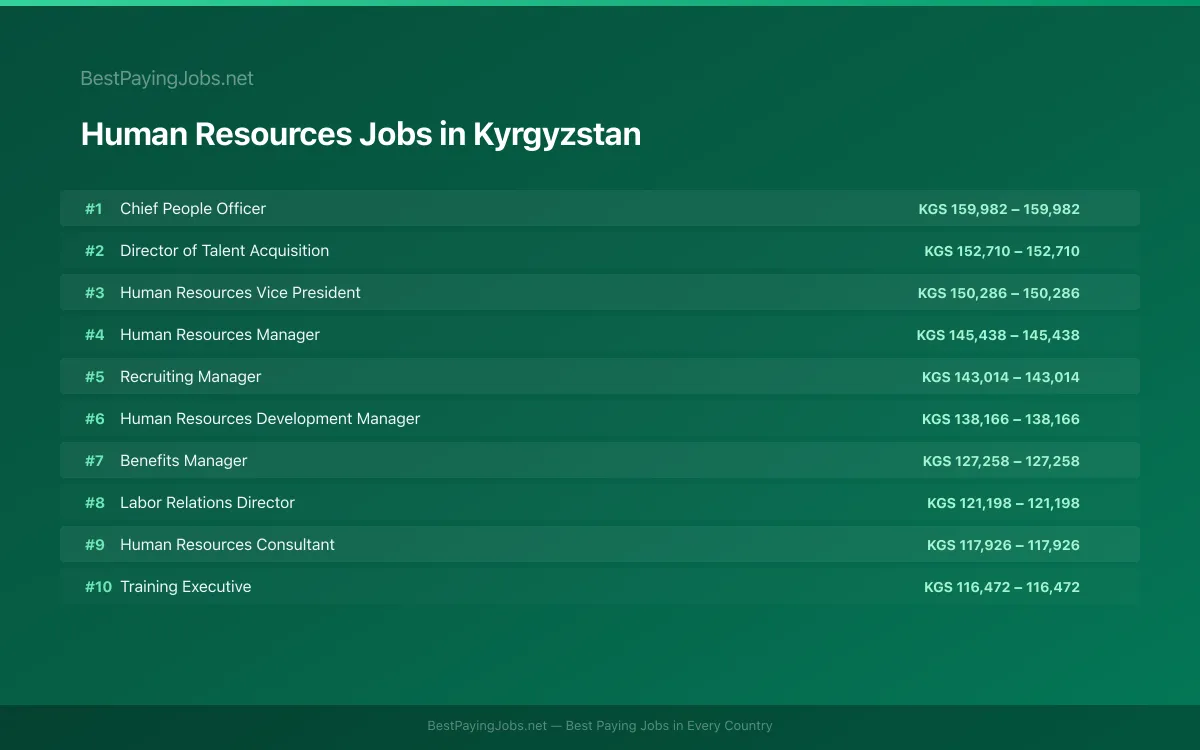Click the #8 rank number
Screen dimensions: 1200x750
tap(94, 503)
